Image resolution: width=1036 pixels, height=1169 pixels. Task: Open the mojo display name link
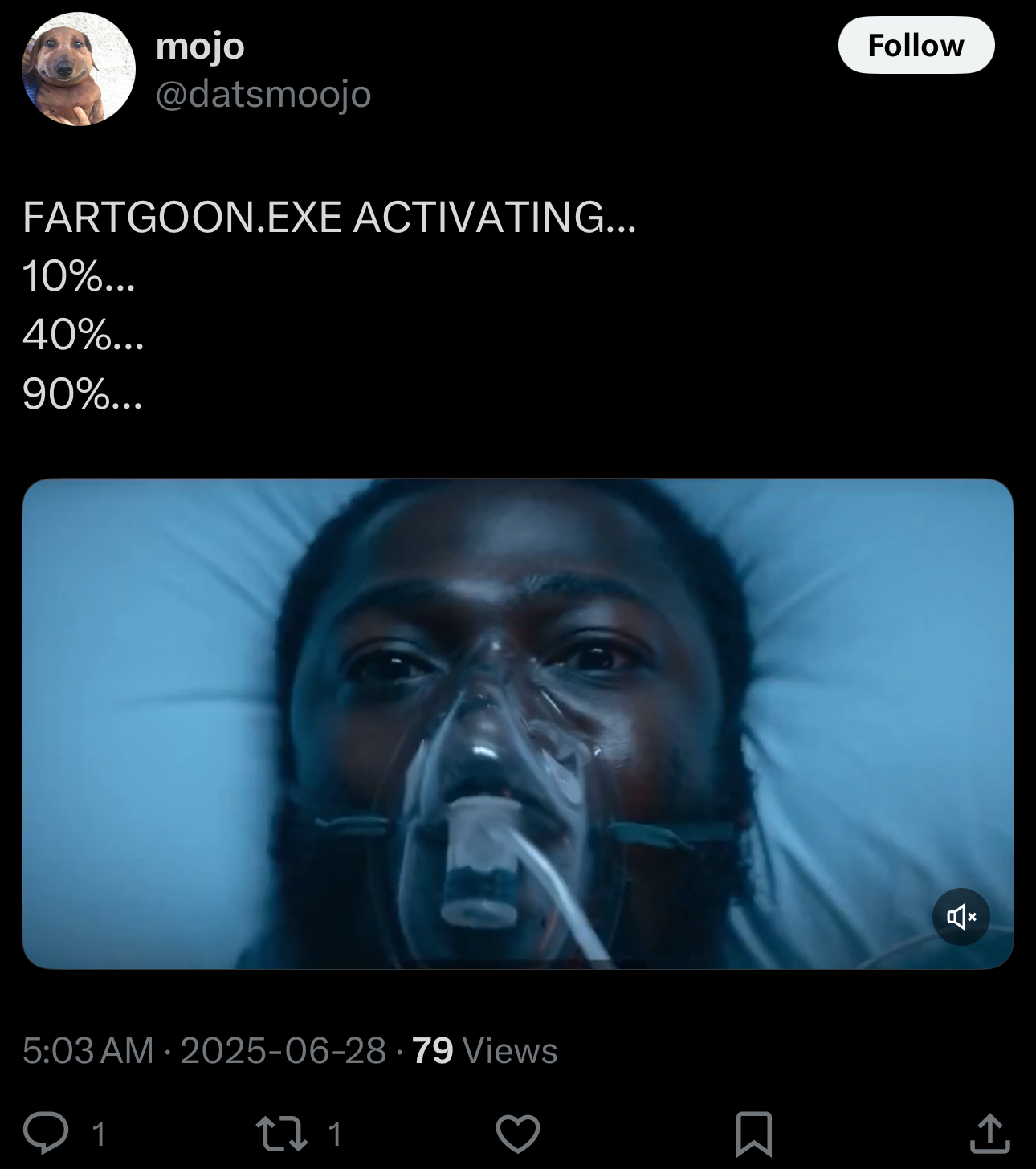coord(200,46)
